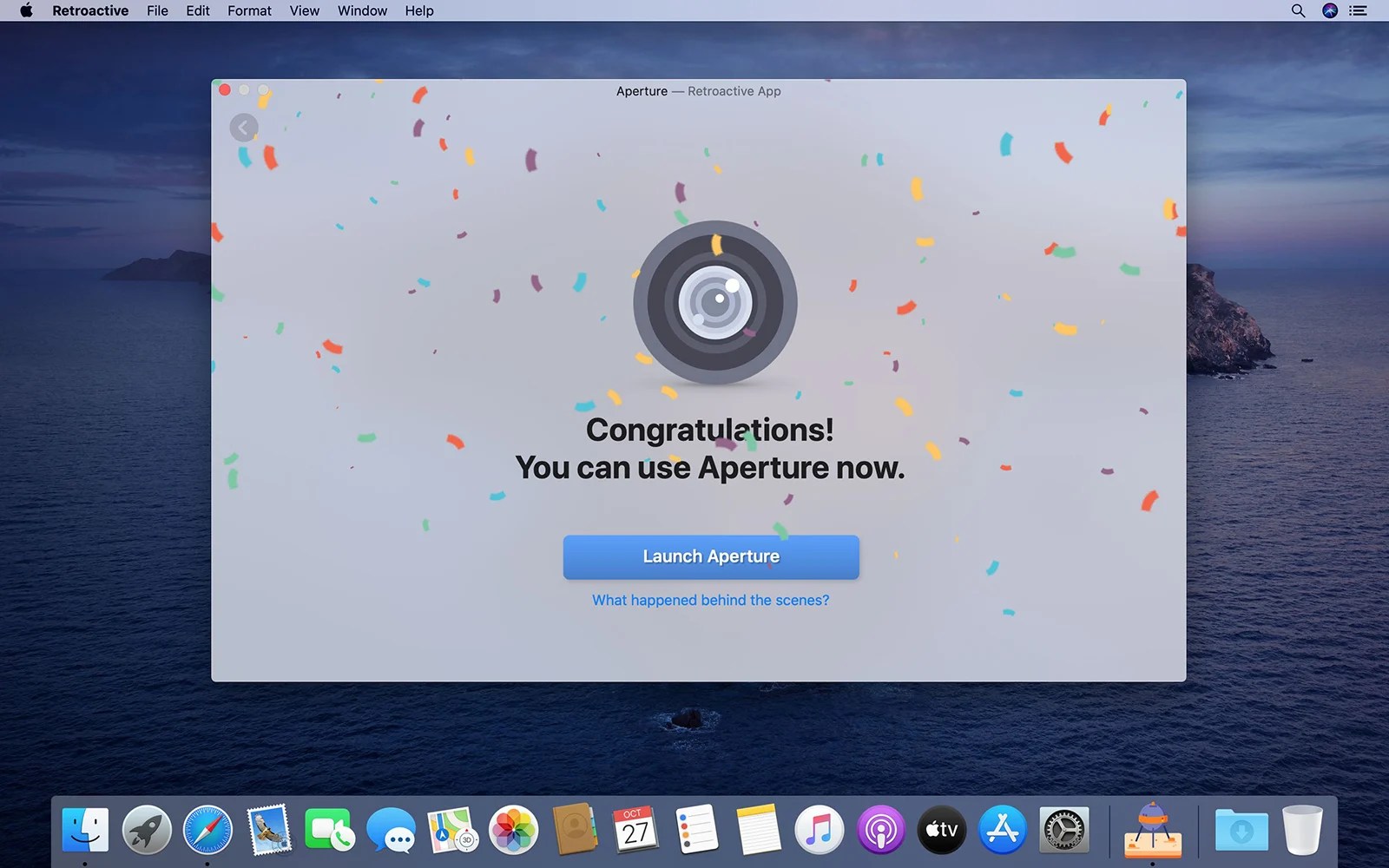Open System Preferences from the Dock
The width and height of the screenshot is (1389, 868).
tap(1063, 829)
